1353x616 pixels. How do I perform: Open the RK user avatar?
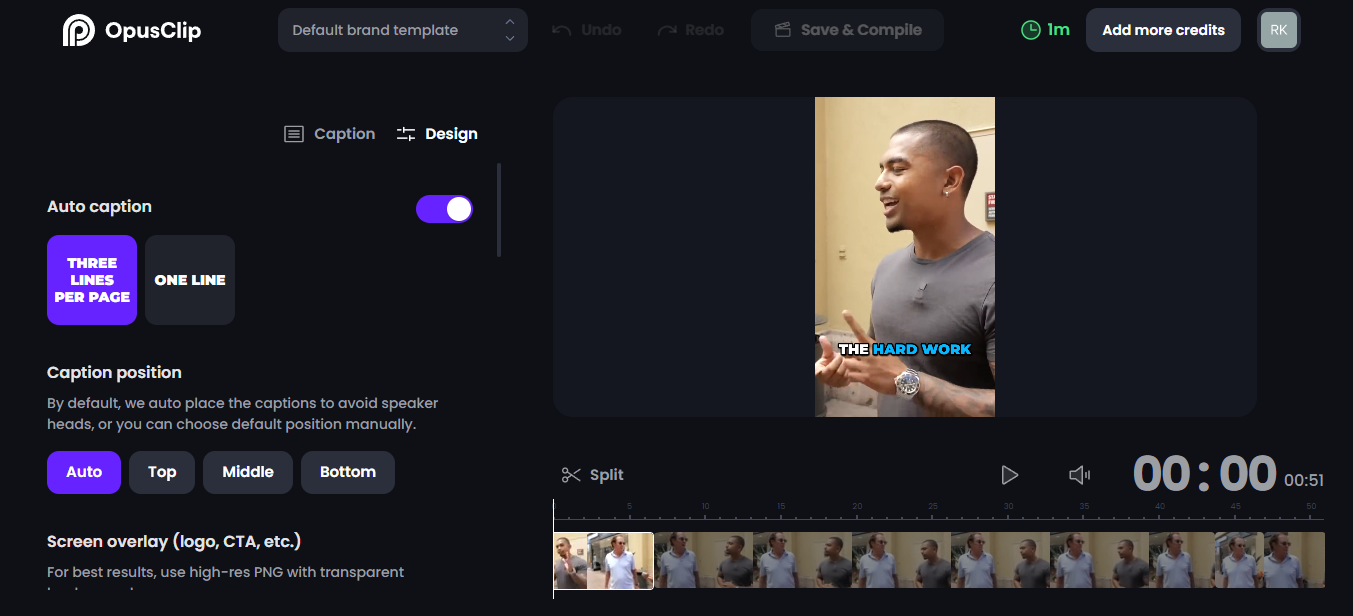click(x=1278, y=30)
